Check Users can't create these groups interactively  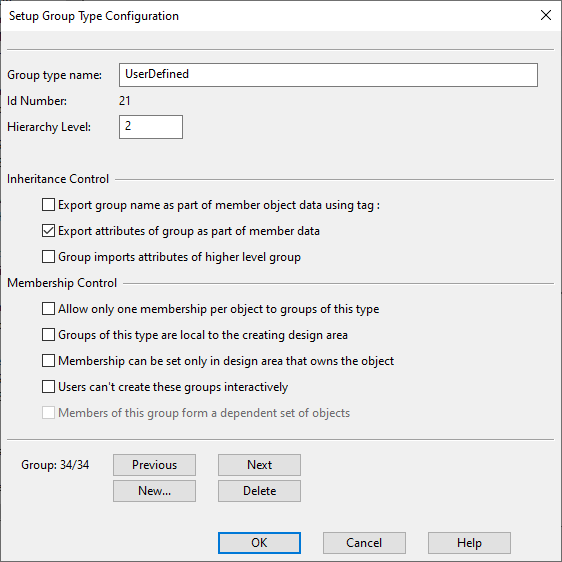click(x=48, y=387)
